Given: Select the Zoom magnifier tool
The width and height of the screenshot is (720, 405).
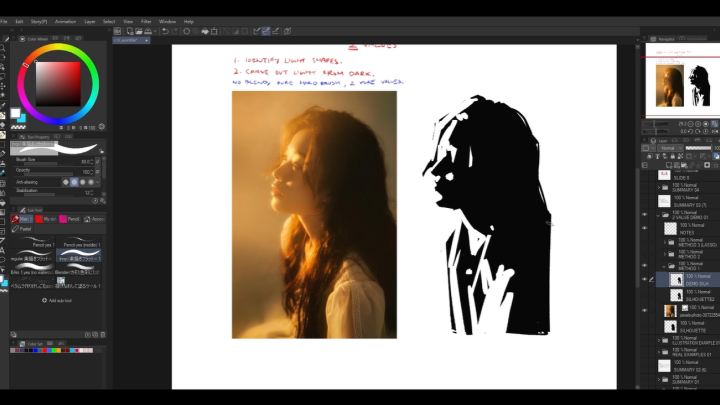Looking at the screenshot, I should pos(3,47).
